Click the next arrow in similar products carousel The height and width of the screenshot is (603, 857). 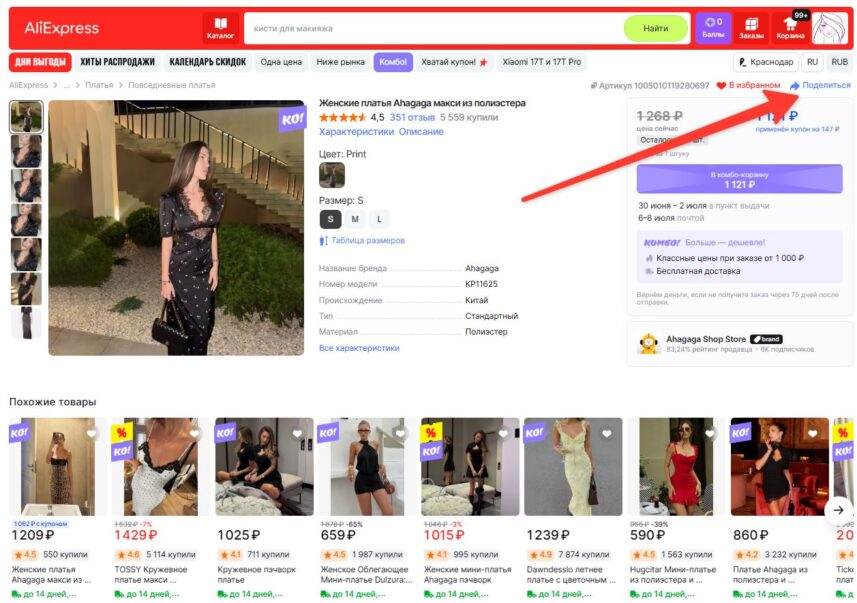(838, 510)
